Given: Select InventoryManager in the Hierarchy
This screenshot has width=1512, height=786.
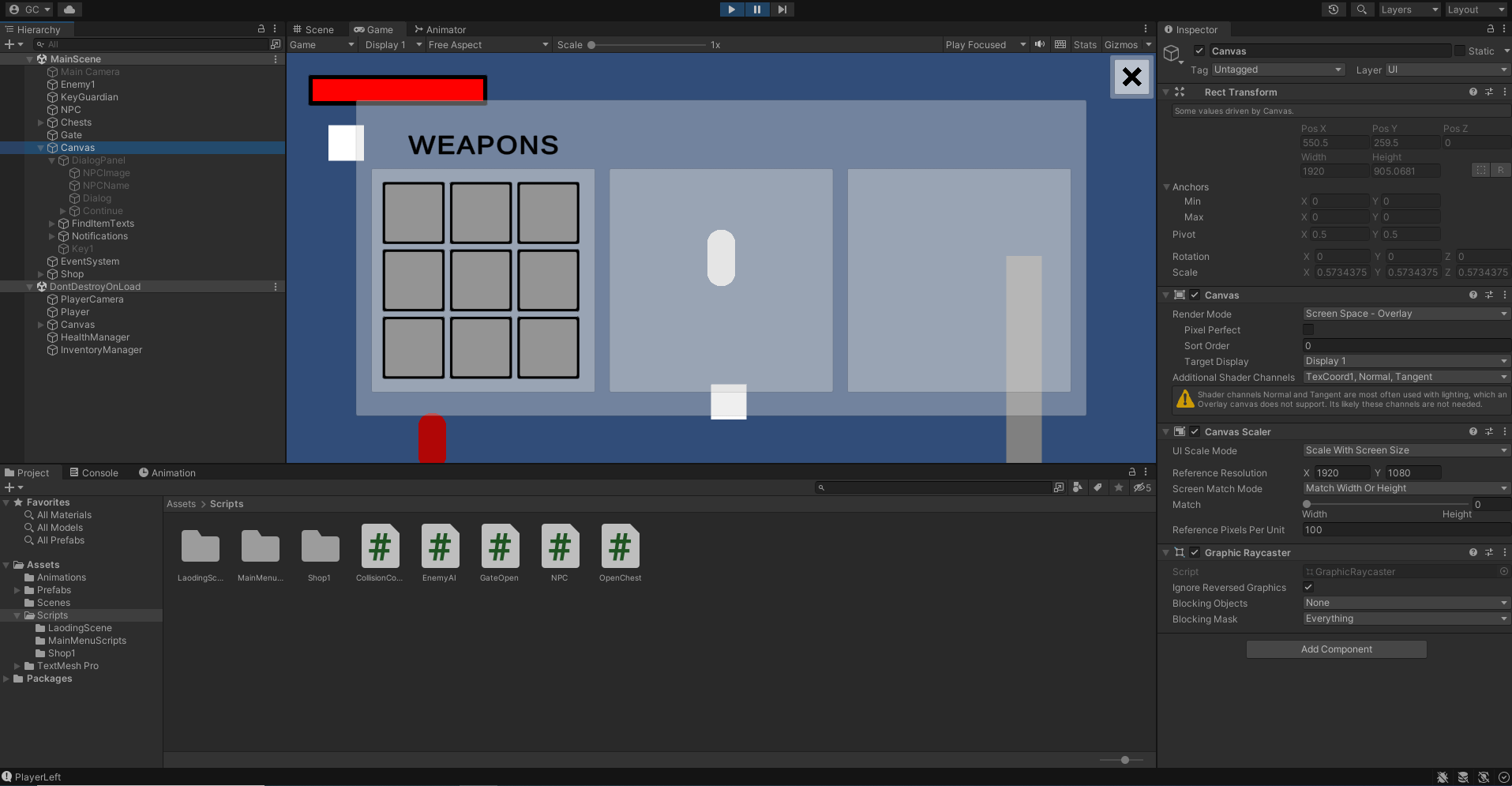Looking at the screenshot, I should 101,350.
